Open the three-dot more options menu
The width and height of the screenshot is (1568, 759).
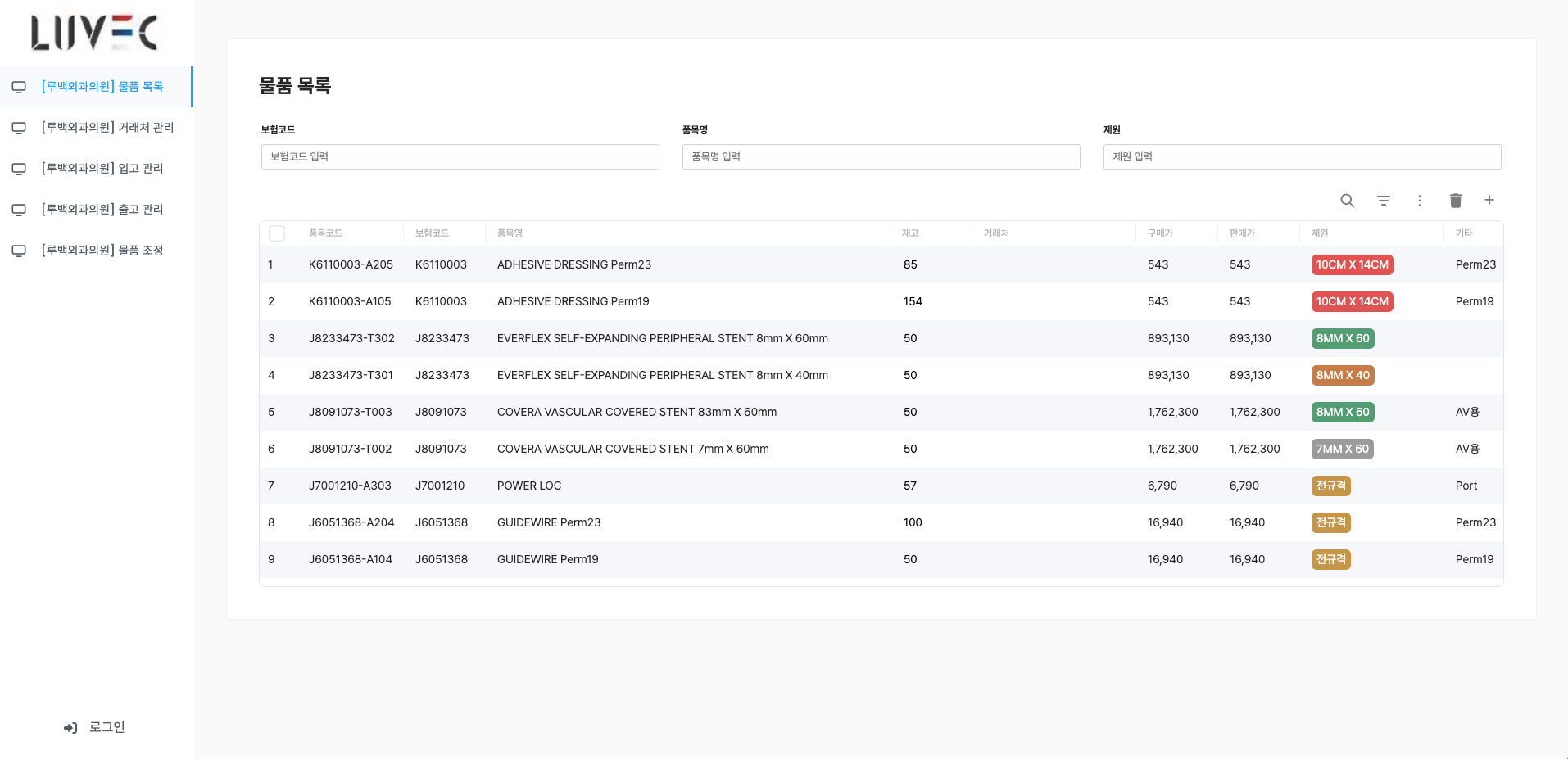click(x=1420, y=201)
